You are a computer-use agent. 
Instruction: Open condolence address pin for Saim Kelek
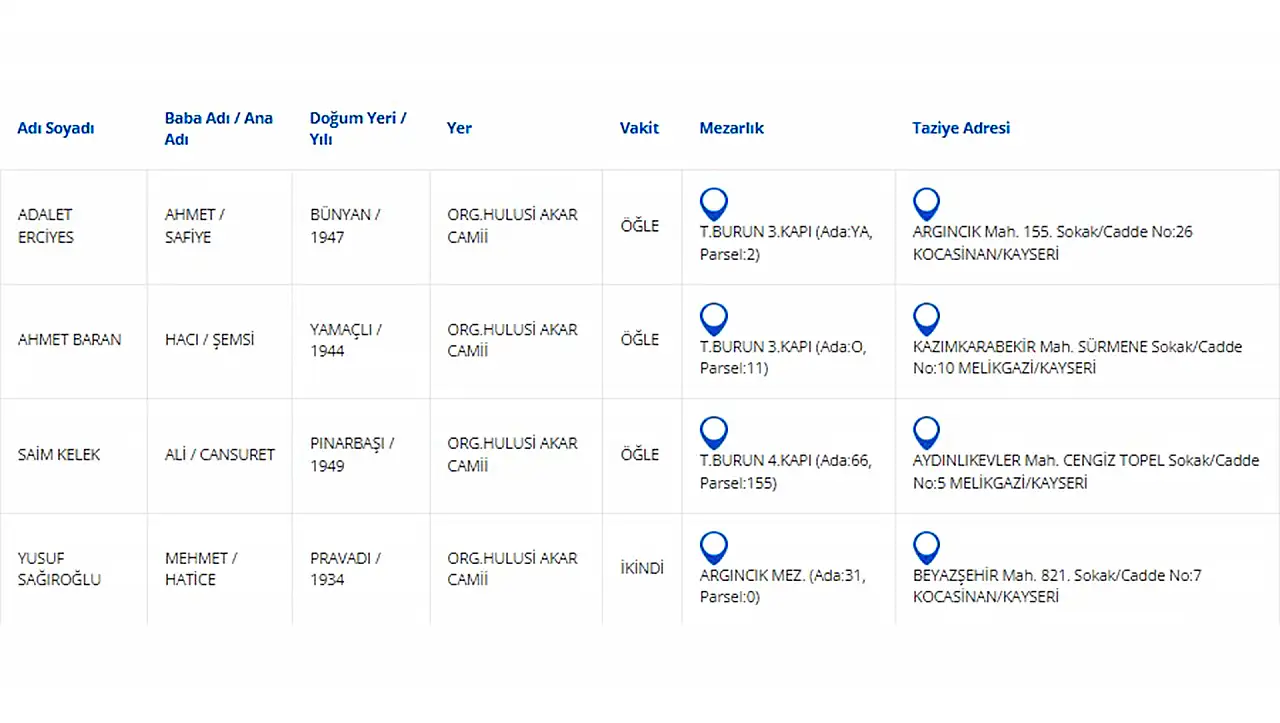point(926,433)
